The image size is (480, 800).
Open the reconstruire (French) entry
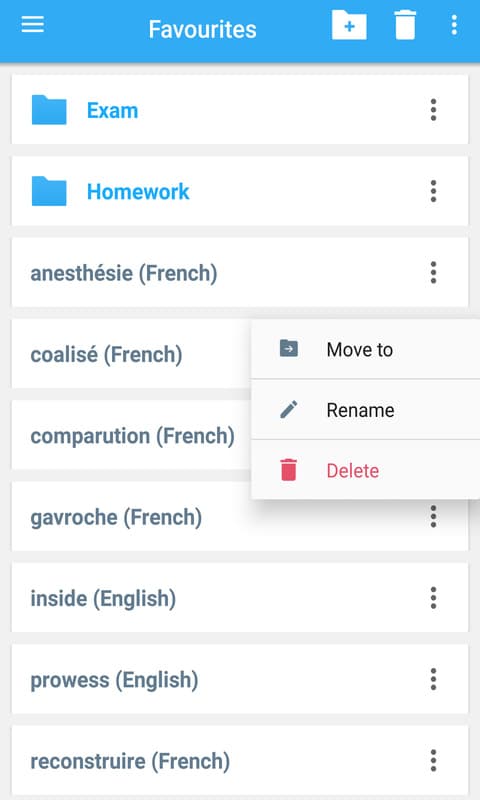240,760
